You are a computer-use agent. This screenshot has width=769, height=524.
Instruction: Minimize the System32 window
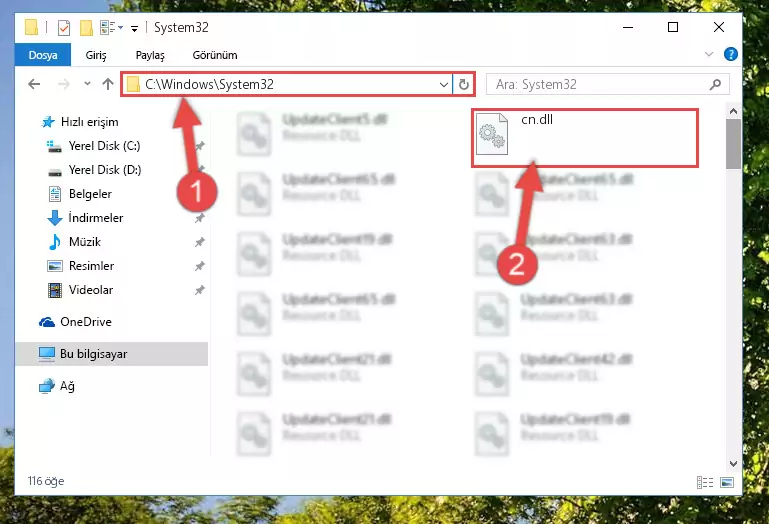click(x=628, y=27)
